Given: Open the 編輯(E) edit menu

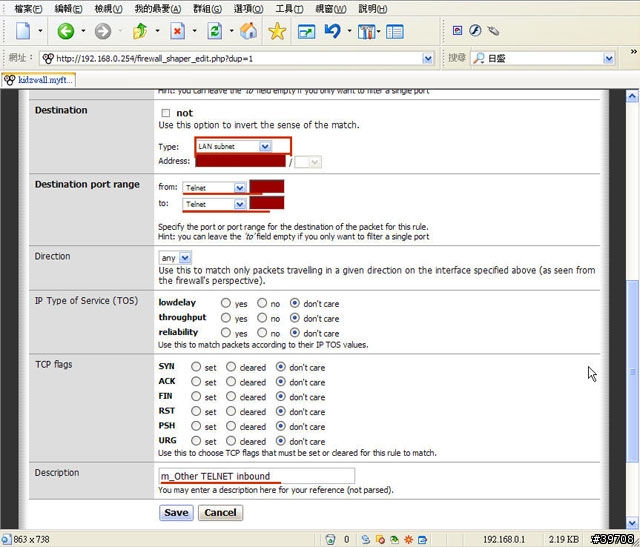Looking at the screenshot, I should pyautogui.click(x=68, y=9).
